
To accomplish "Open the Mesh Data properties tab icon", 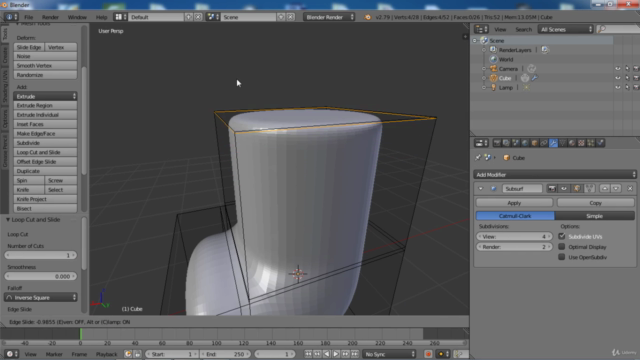I will (562, 143).
